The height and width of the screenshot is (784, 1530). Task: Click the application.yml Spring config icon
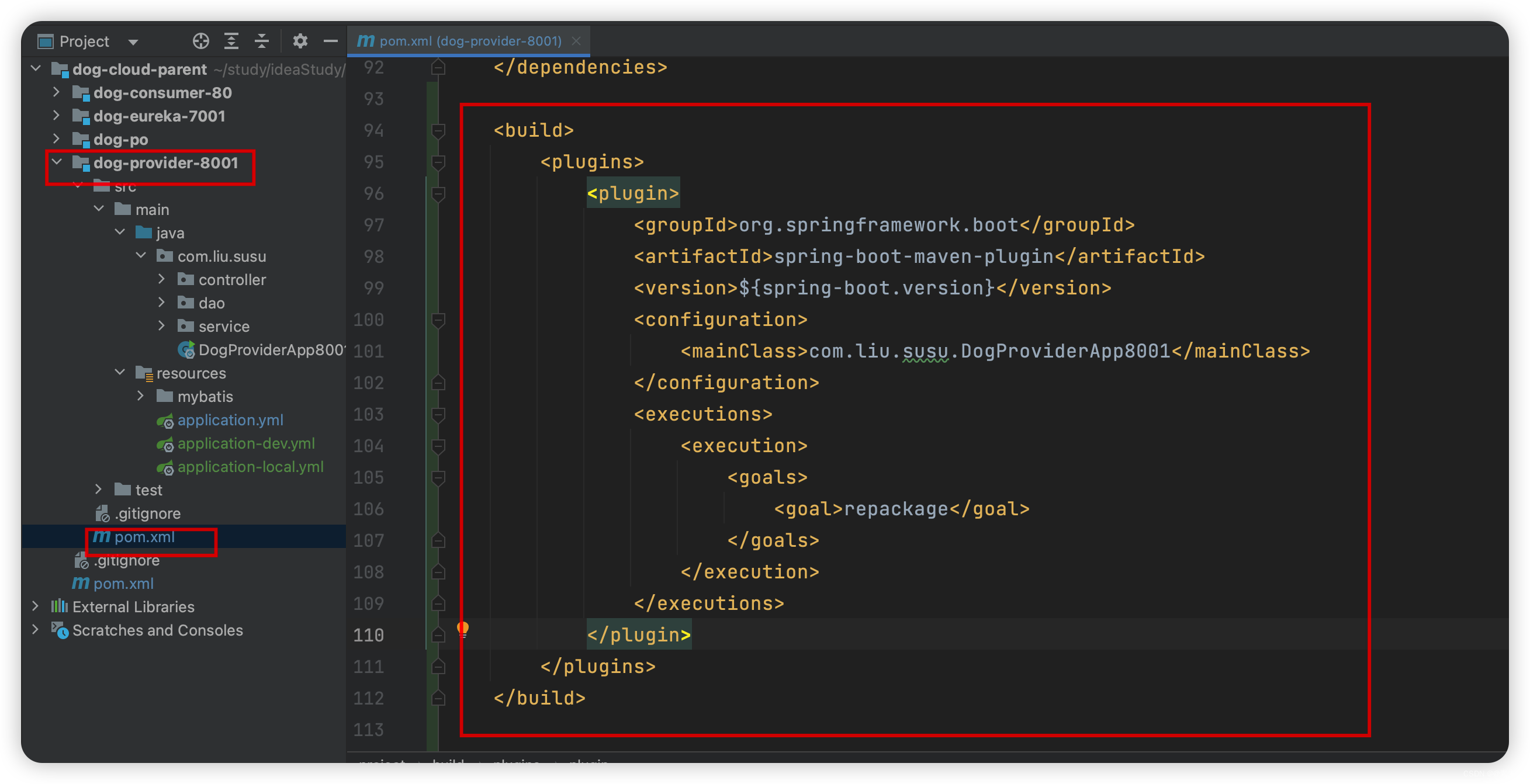coord(165,421)
